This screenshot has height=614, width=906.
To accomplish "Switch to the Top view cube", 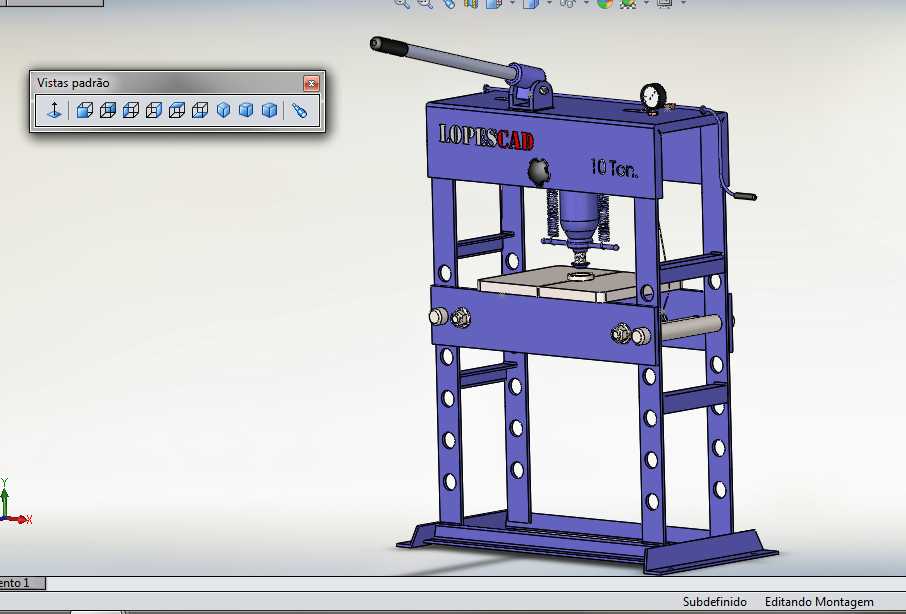I will pyautogui.click(x=177, y=110).
